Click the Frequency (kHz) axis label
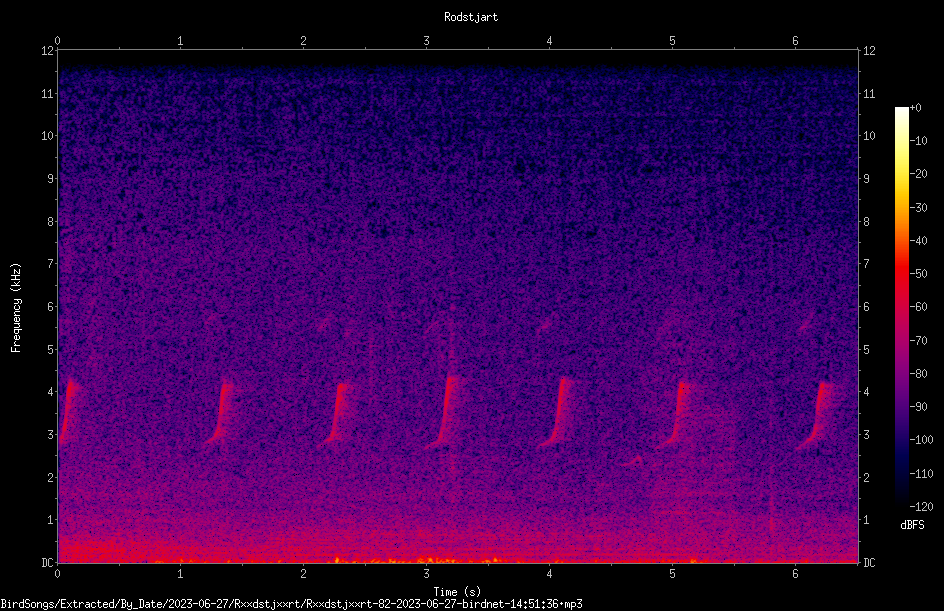The height and width of the screenshot is (611, 944). tap(16, 308)
